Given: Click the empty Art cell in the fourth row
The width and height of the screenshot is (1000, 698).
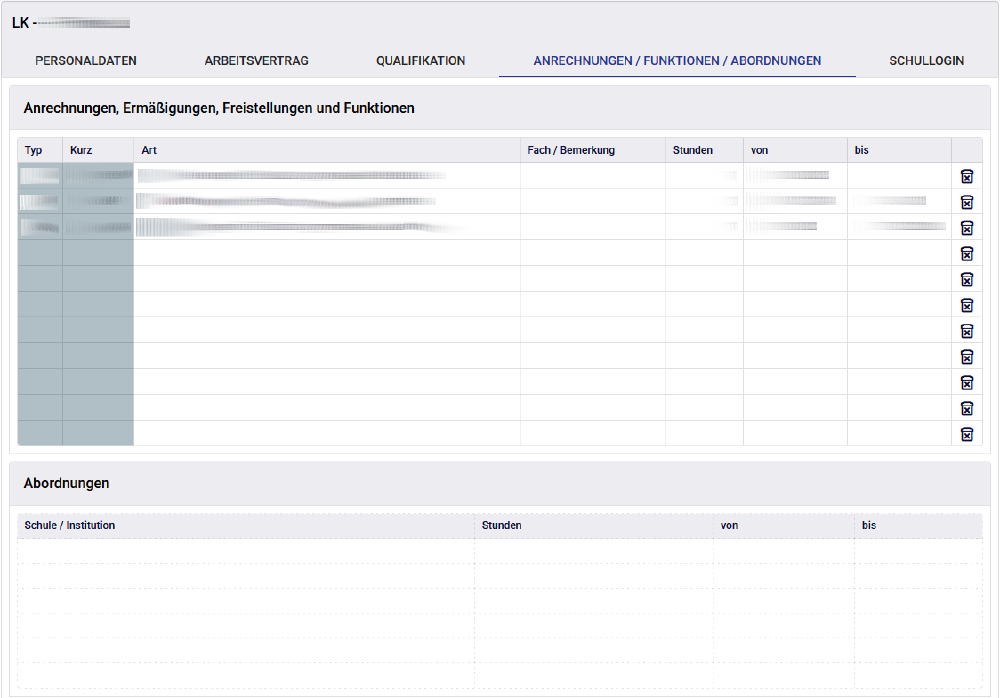Looking at the screenshot, I should pos(326,253).
